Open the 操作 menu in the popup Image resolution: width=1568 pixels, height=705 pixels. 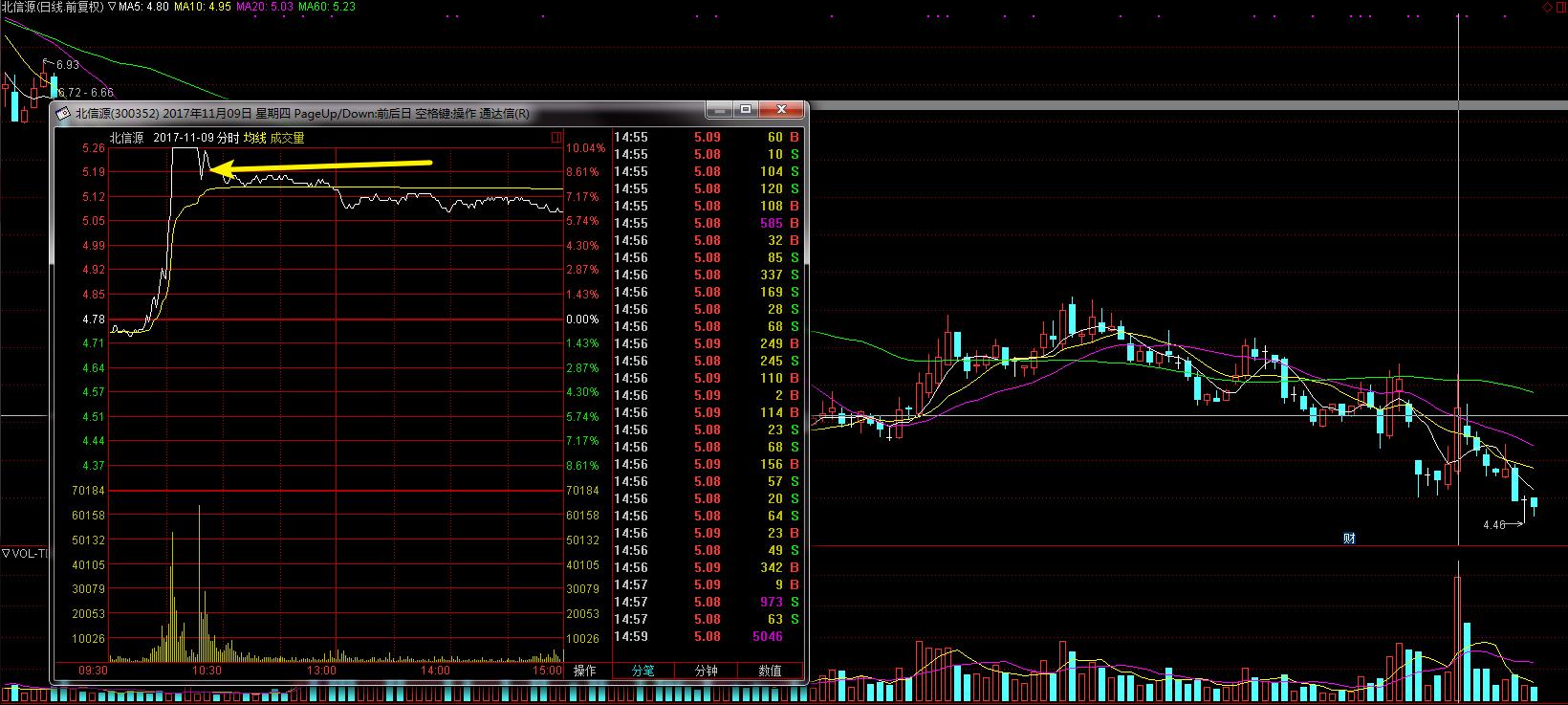pos(584,671)
